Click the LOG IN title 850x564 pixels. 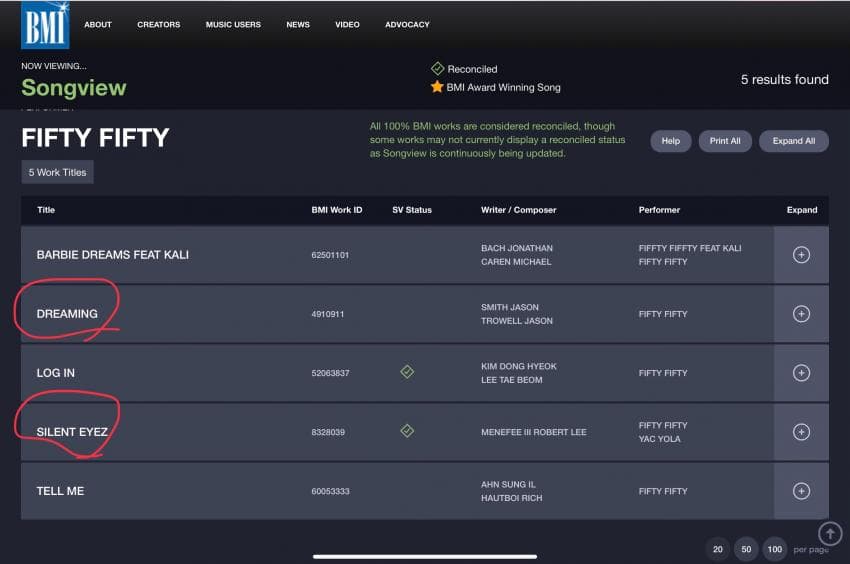click(x=56, y=373)
